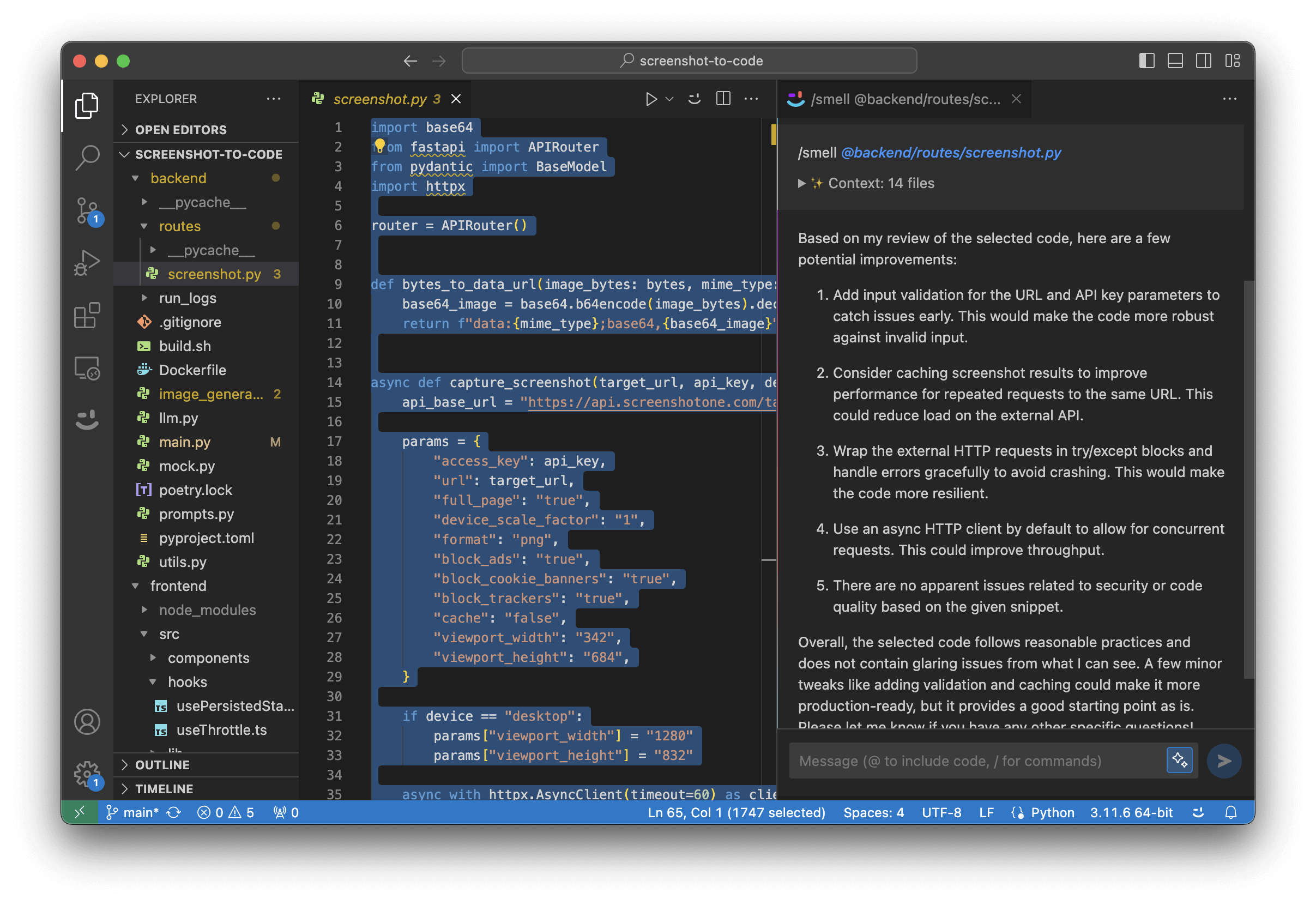Send the chat message with arrow button

coord(1224,761)
